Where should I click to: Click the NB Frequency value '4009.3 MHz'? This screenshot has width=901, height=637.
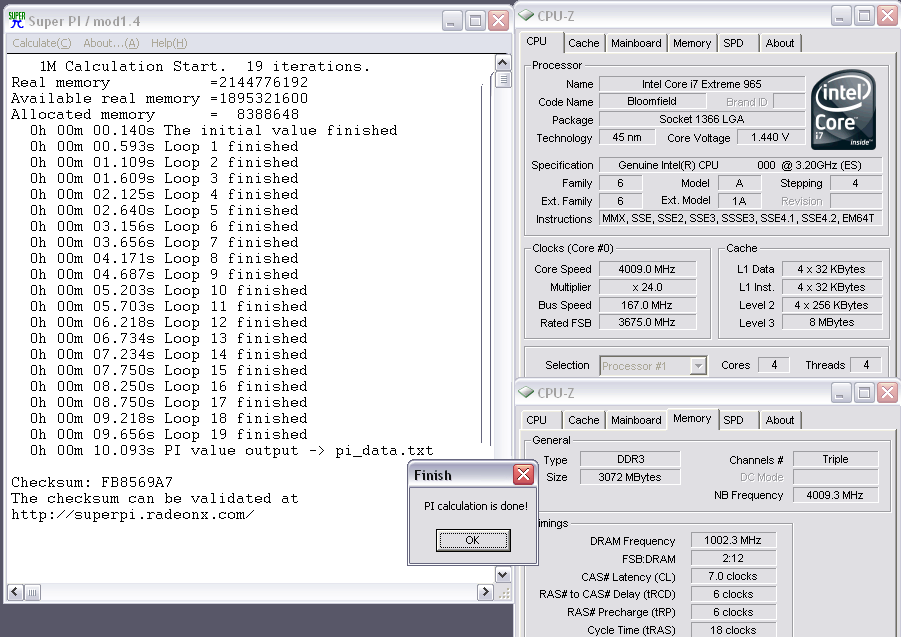click(x=835, y=495)
